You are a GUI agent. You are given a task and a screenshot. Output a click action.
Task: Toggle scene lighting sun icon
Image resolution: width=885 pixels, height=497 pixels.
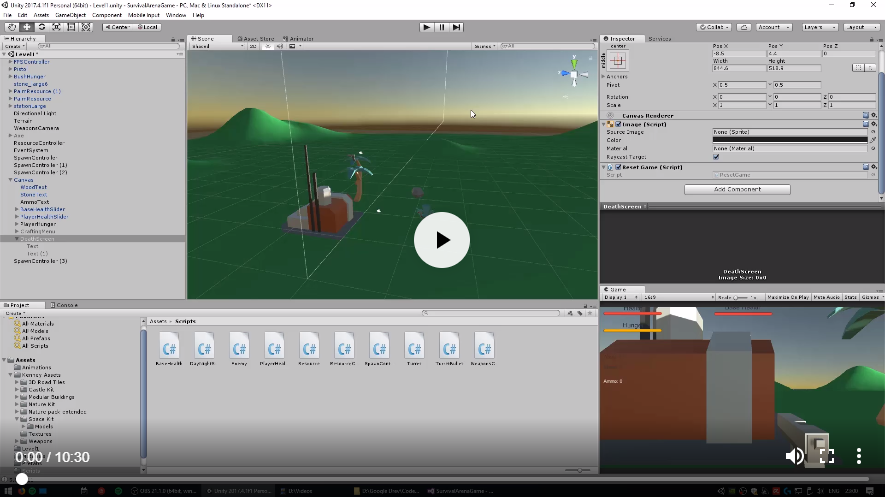tap(269, 46)
